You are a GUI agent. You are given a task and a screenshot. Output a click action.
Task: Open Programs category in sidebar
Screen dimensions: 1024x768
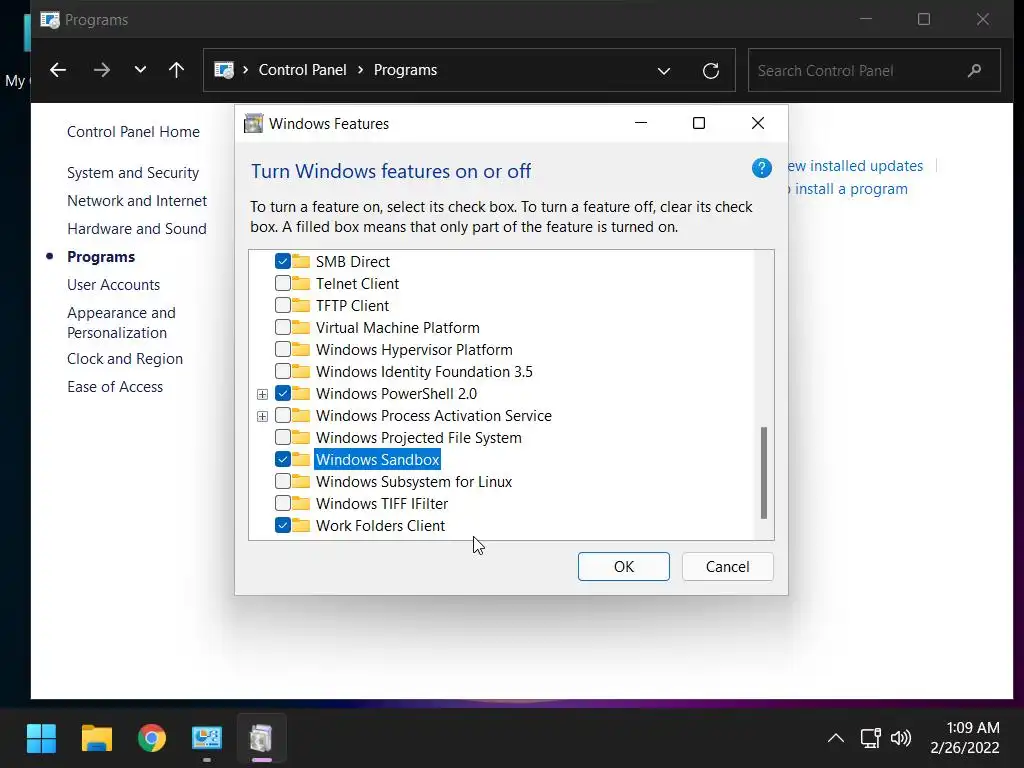click(x=101, y=257)
